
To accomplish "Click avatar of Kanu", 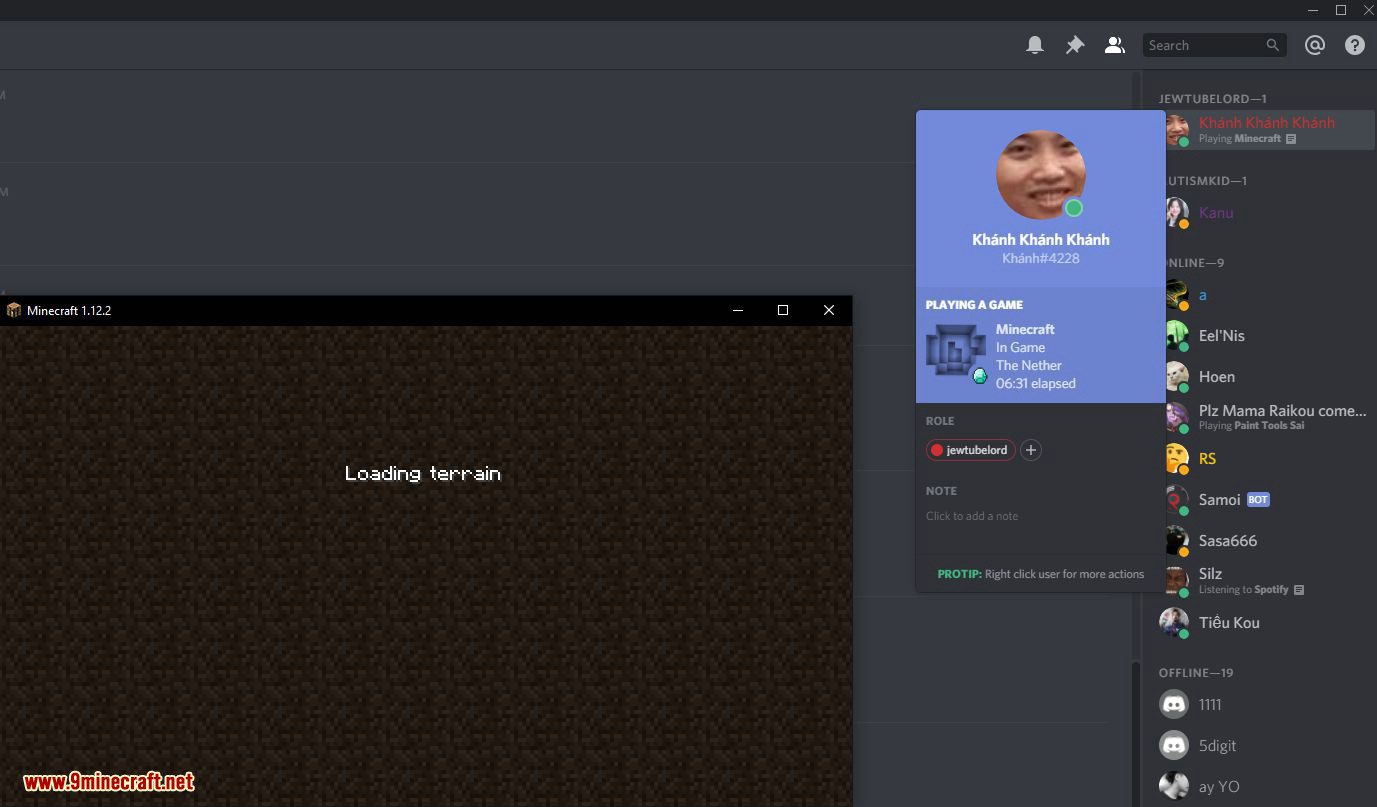I will point(1175,212).
